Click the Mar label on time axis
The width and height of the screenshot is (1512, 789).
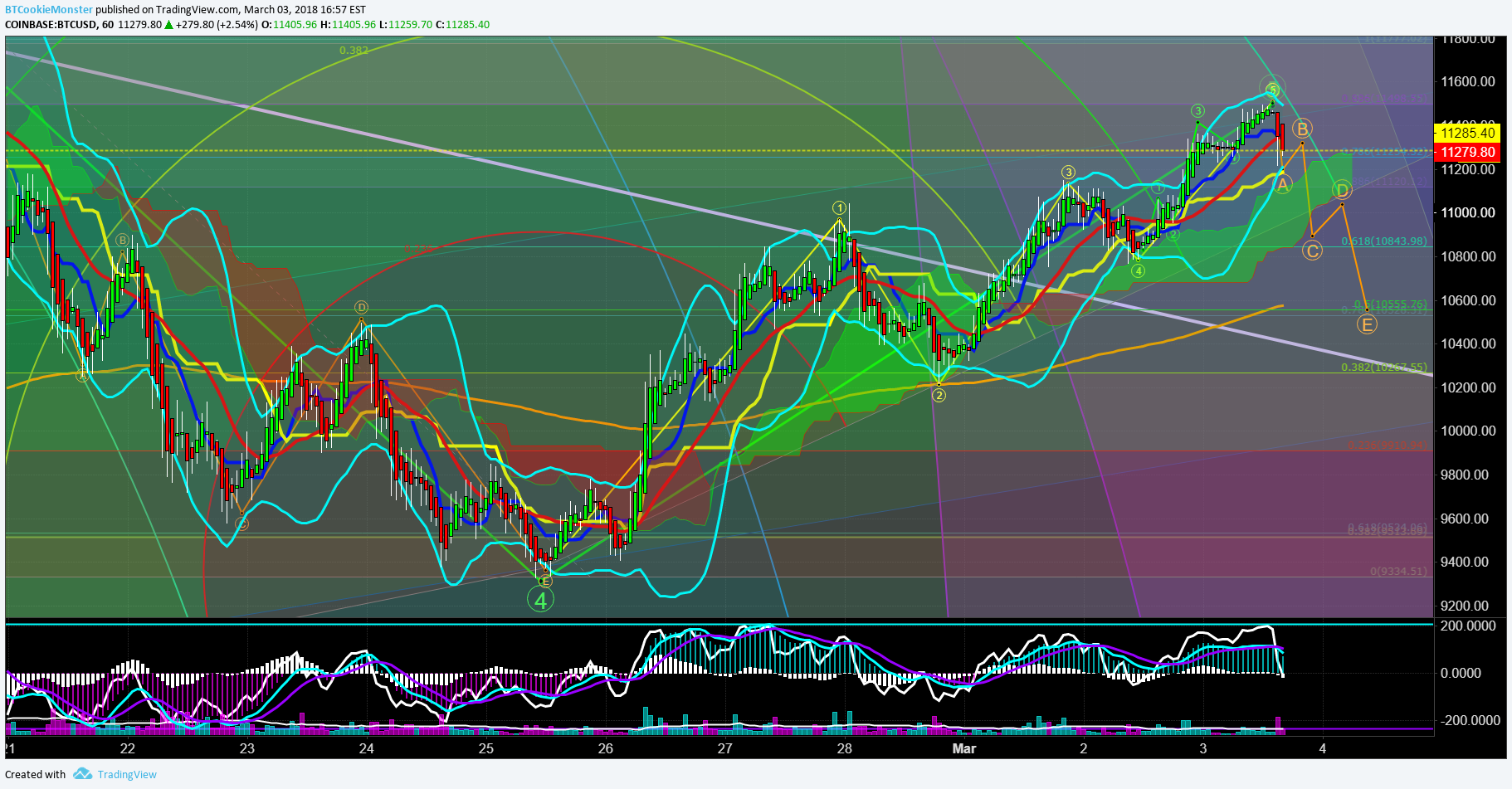(964, 748)
